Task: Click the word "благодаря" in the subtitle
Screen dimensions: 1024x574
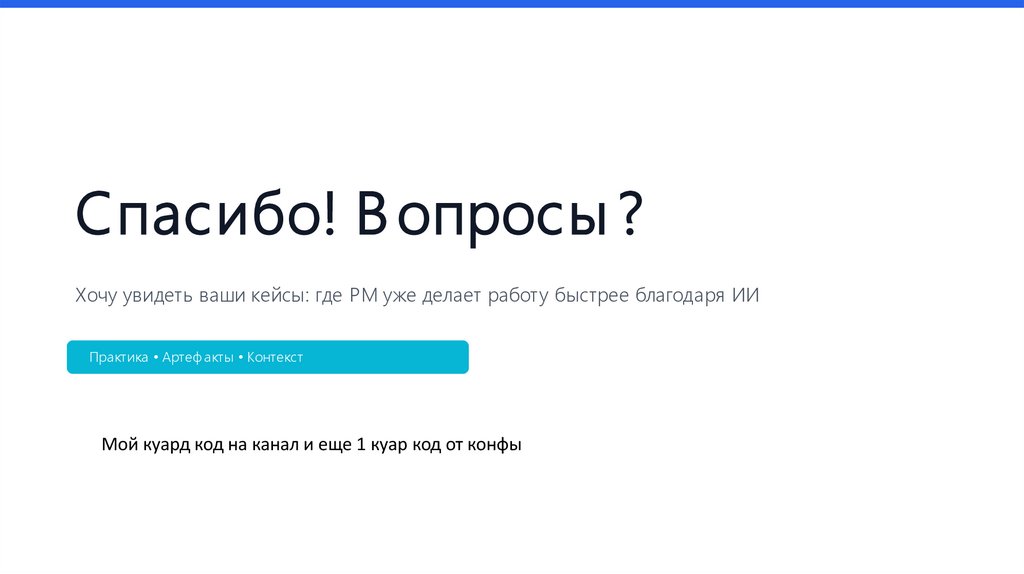Action: pyautogui.click(x=678, y=297)
